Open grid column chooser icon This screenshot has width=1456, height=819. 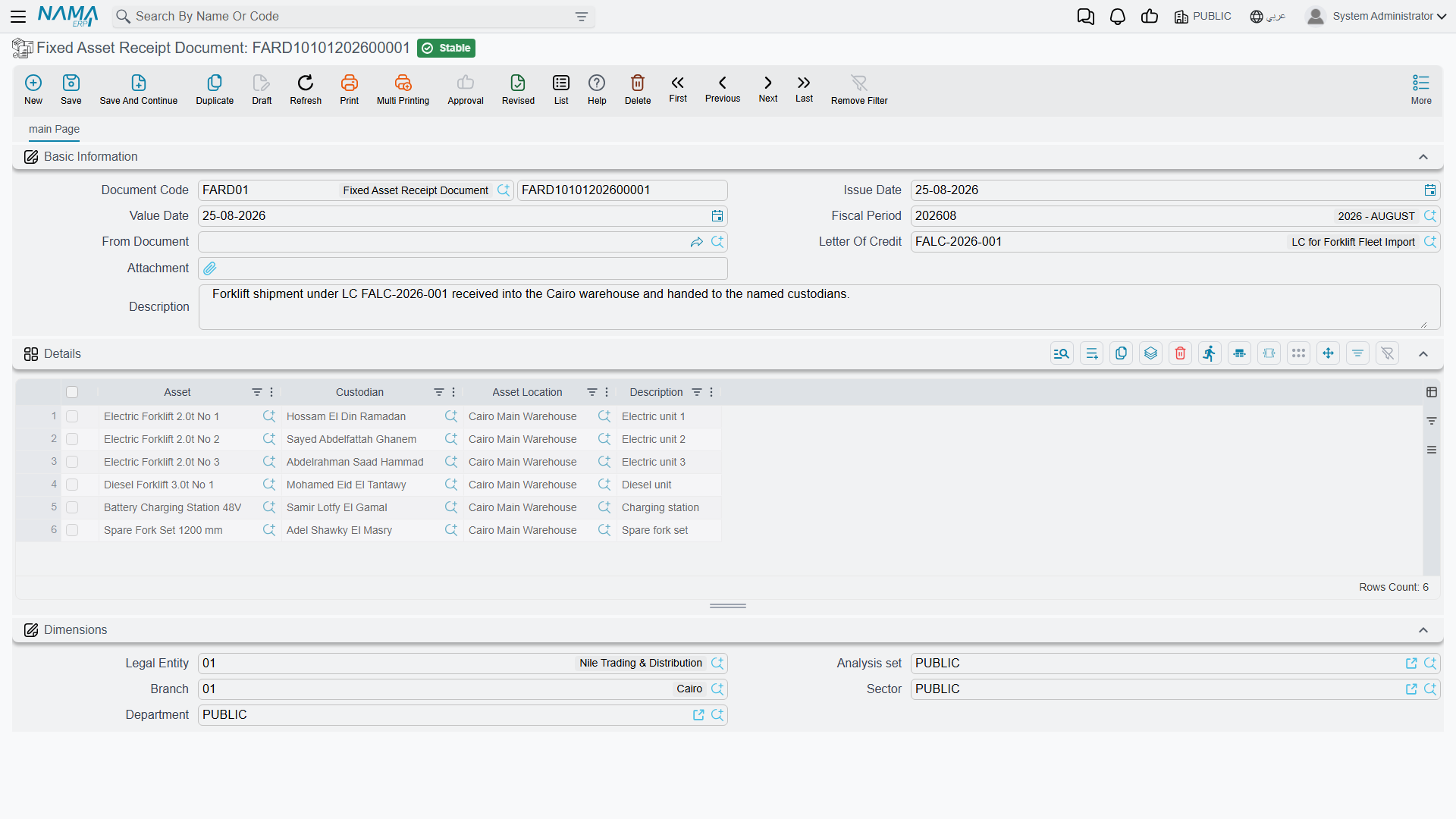coord(1432,392)
